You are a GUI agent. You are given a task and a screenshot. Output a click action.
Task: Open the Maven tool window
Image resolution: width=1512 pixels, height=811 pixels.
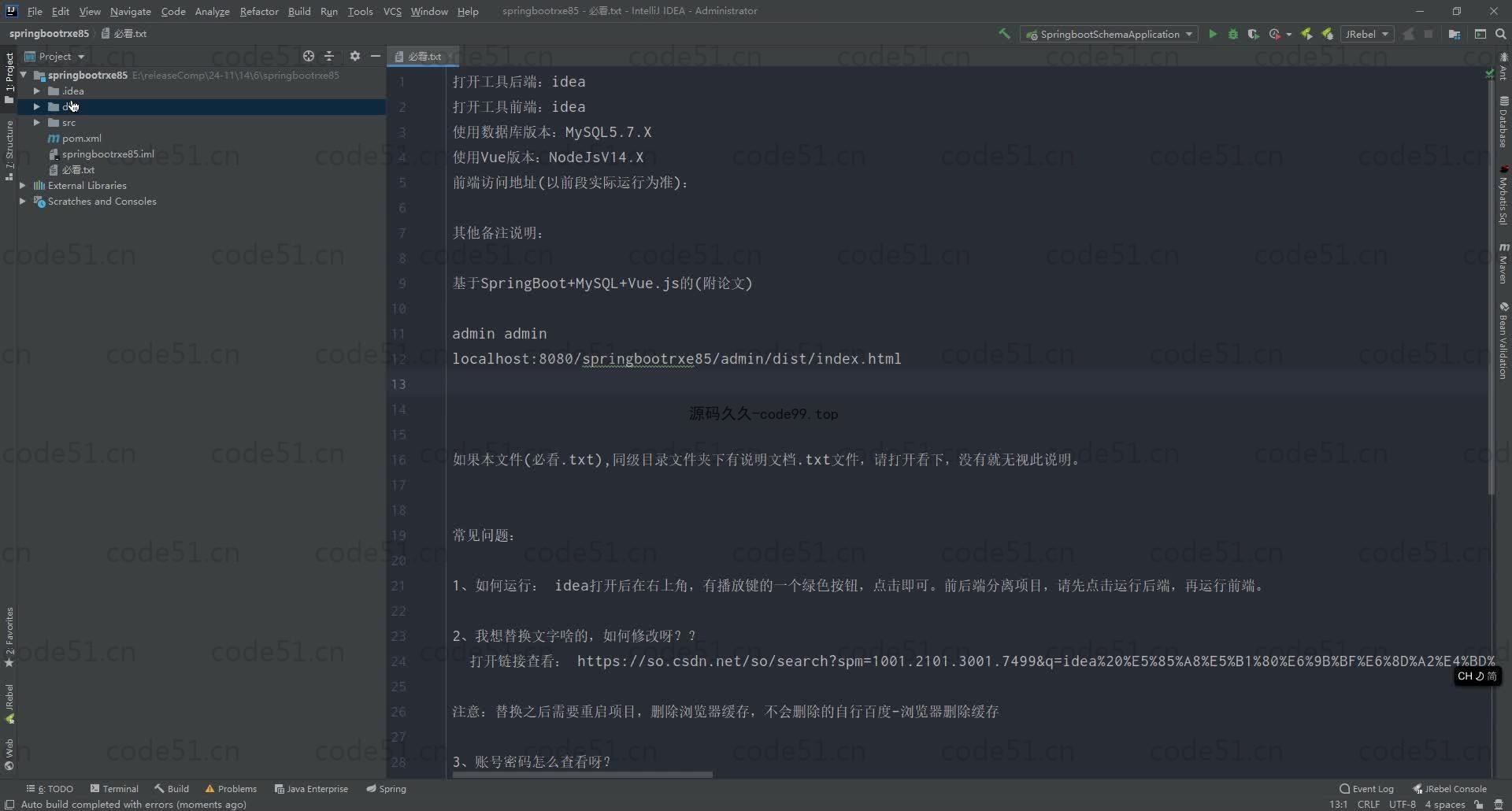[1503, 264]
